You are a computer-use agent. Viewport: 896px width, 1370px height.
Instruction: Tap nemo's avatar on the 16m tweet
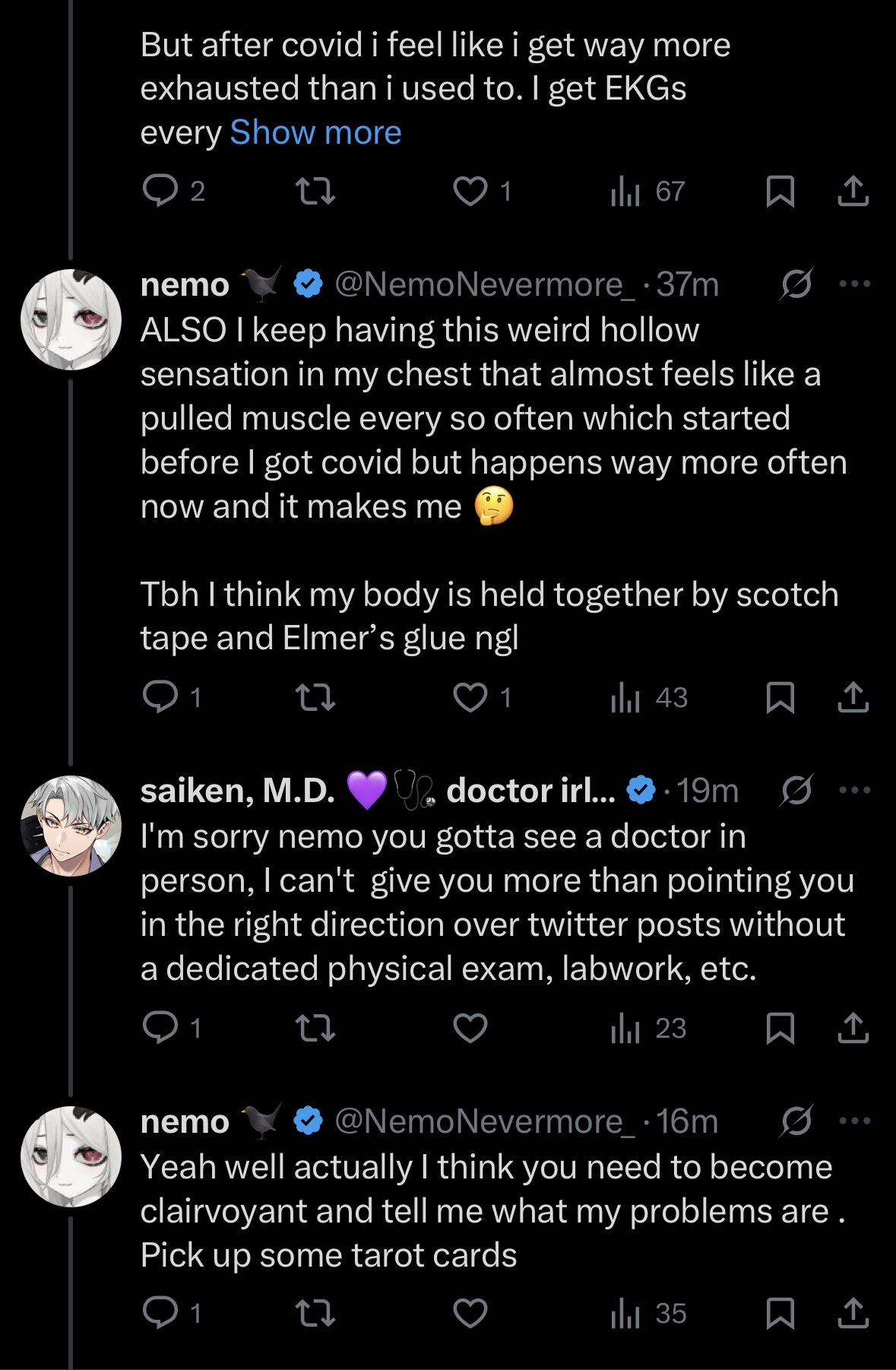click(71, 1156)
